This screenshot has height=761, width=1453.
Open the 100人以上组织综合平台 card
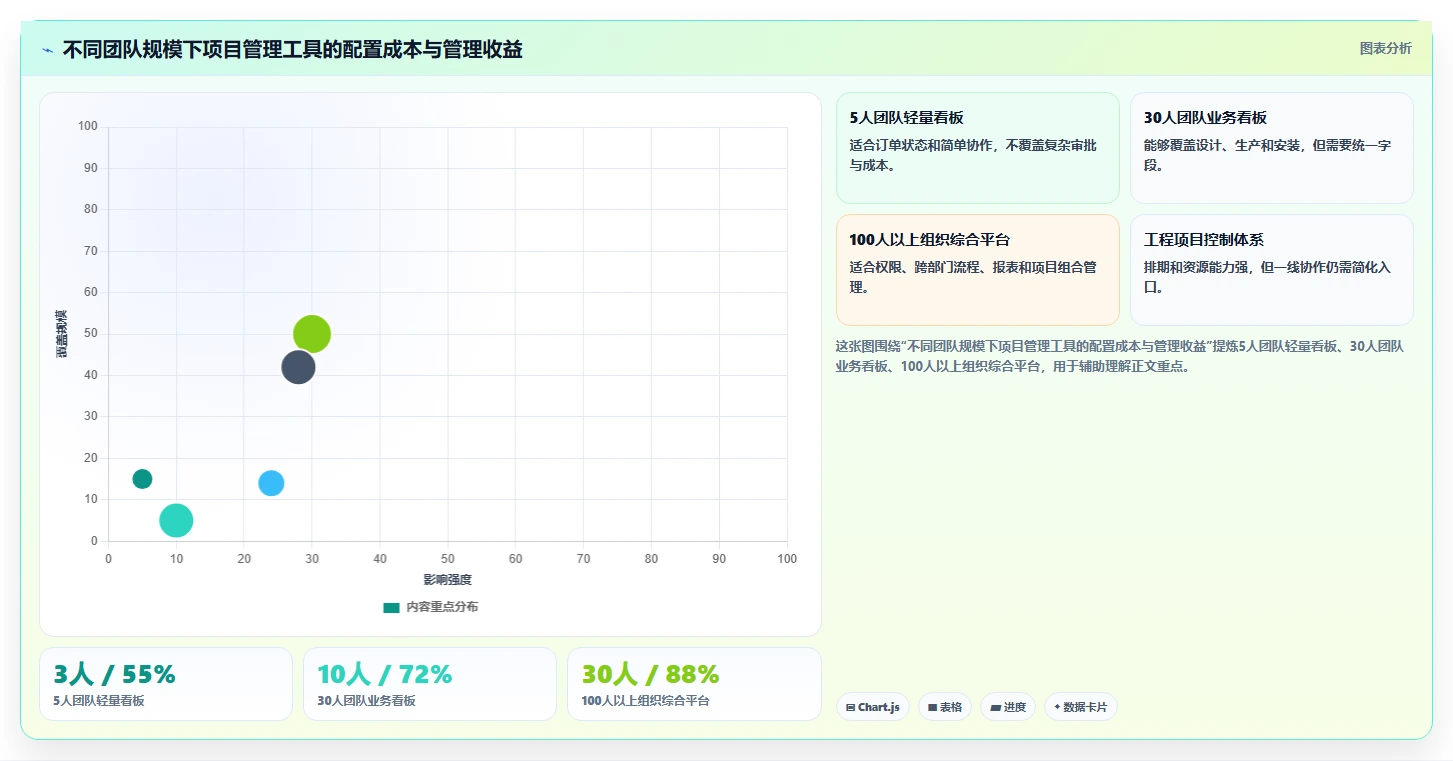tap(977, 270)
